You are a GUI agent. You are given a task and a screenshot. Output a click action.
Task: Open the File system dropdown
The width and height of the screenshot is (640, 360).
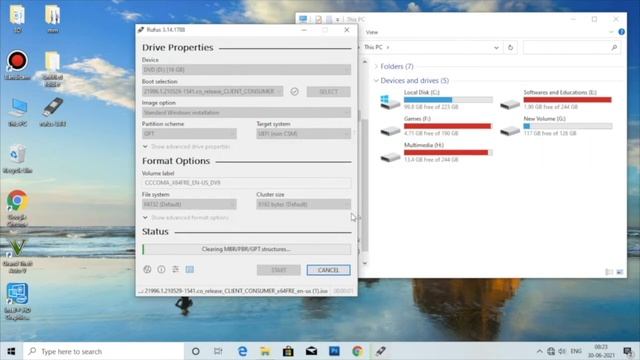point(189,204)
